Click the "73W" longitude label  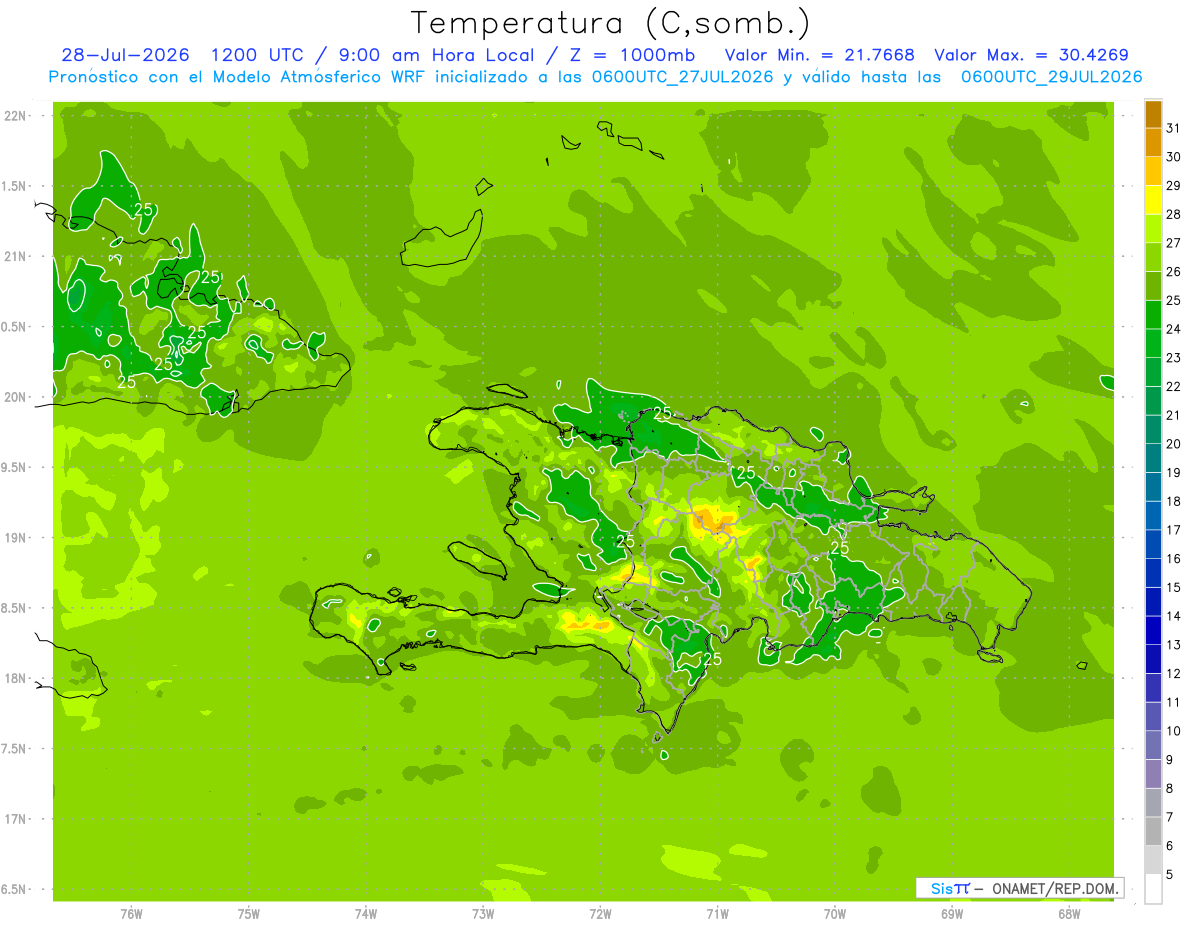[x=483, y=914]
